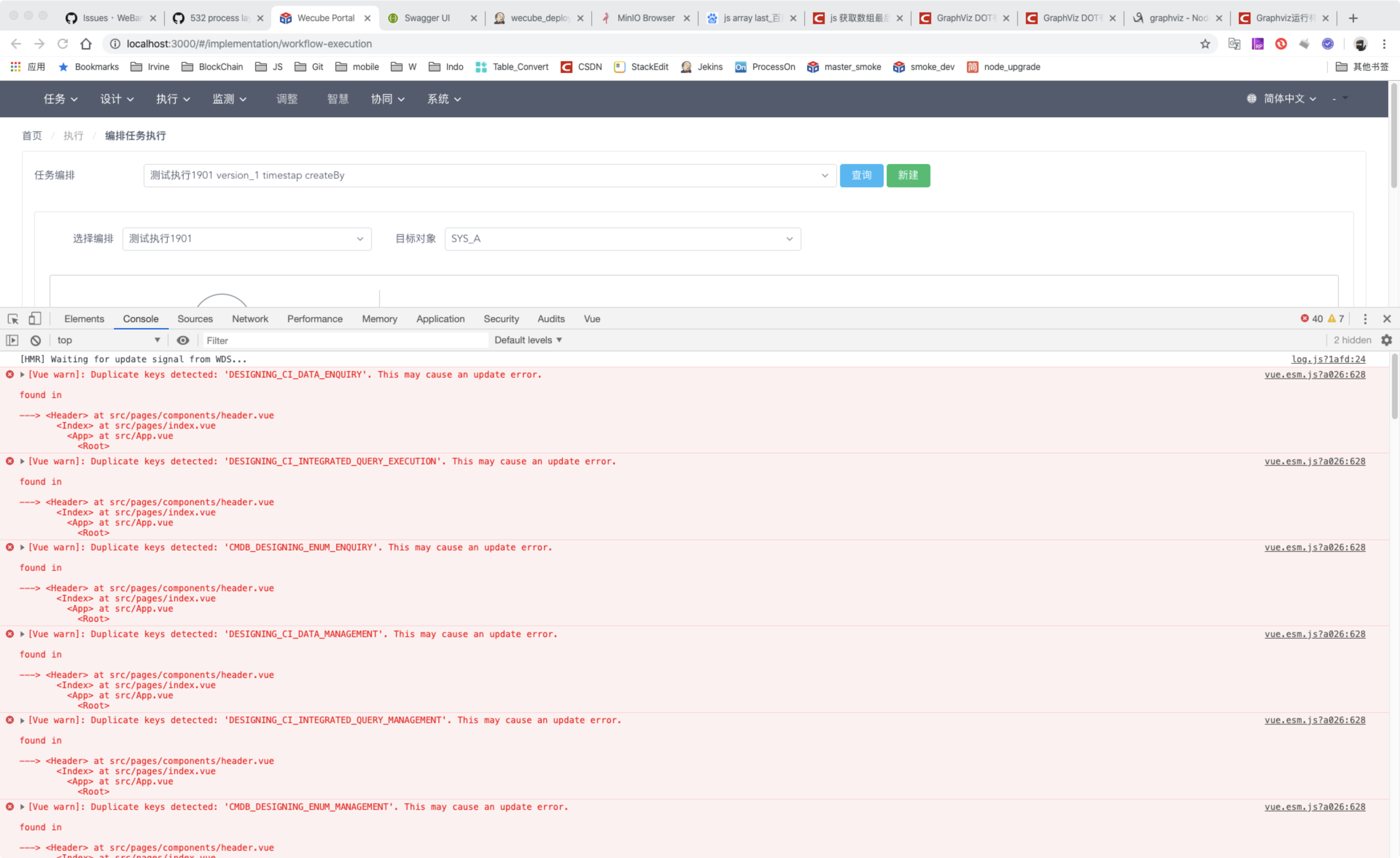Screen dimensions: 1400x858
Task: Open the 任务 menu in the navbar
Action: [61, 99]
